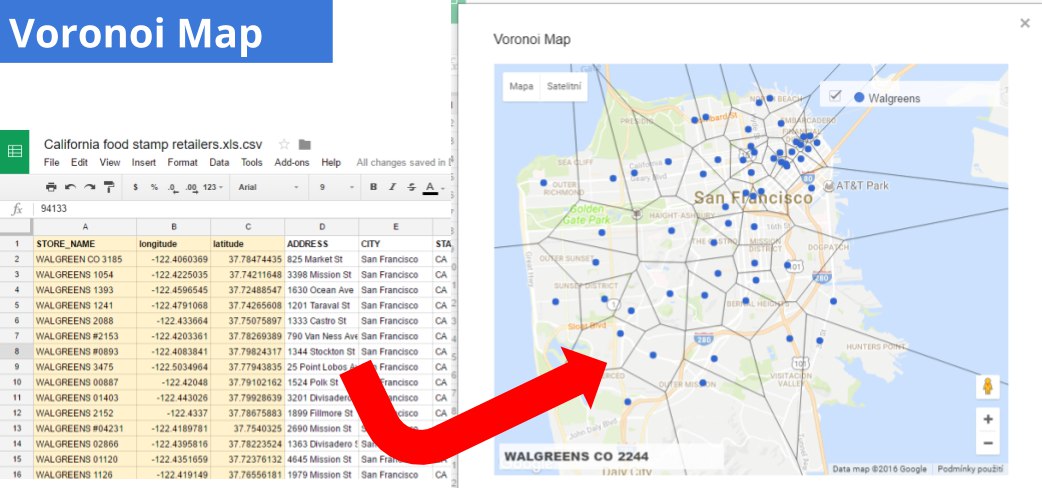
Task: Select the ADDRESS header cell
Action: click(322, 243)
